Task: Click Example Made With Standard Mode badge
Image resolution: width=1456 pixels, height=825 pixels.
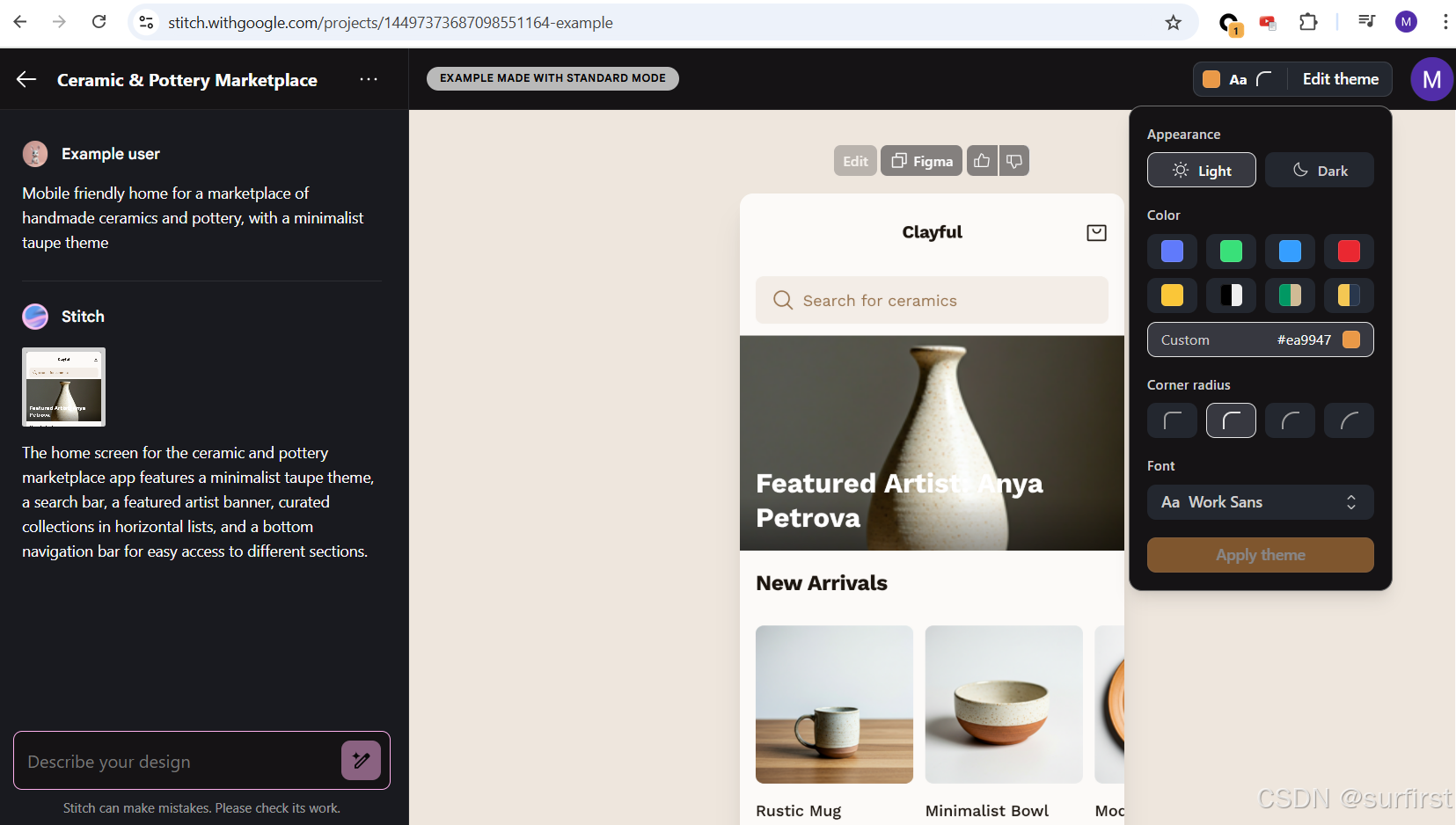Action: (552, 78)
